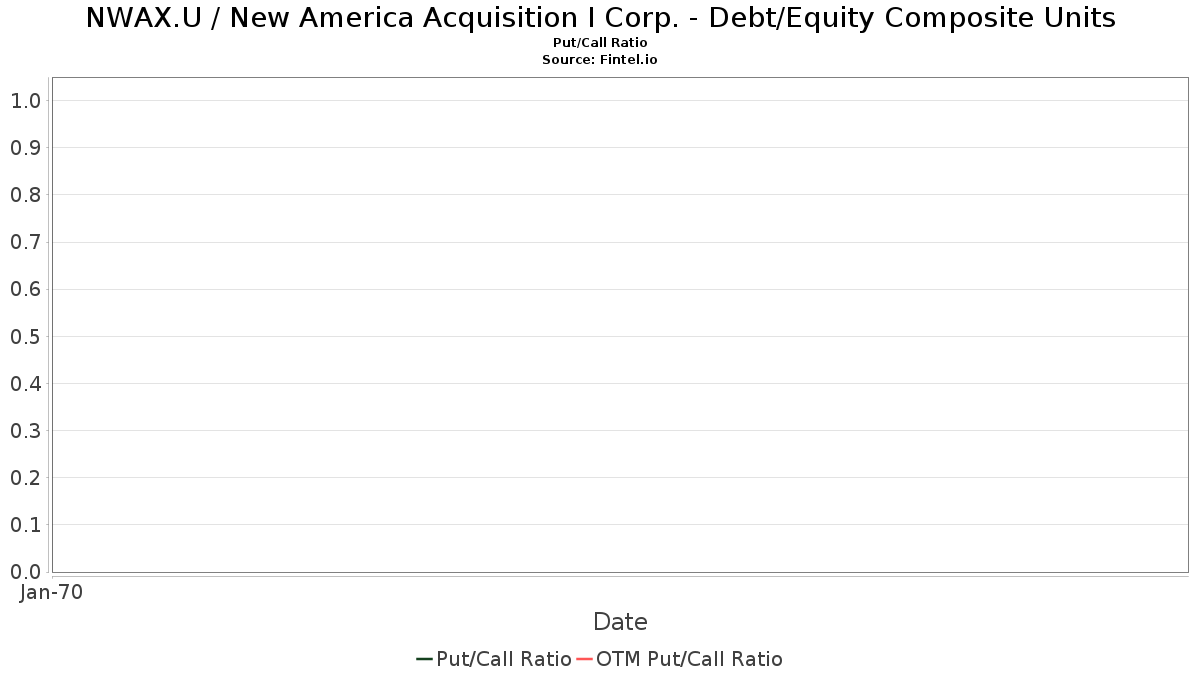Click the 1.0 y-axis label
Image resolution: width=1200 pixels, height=675 pixels.
[25, 101]
